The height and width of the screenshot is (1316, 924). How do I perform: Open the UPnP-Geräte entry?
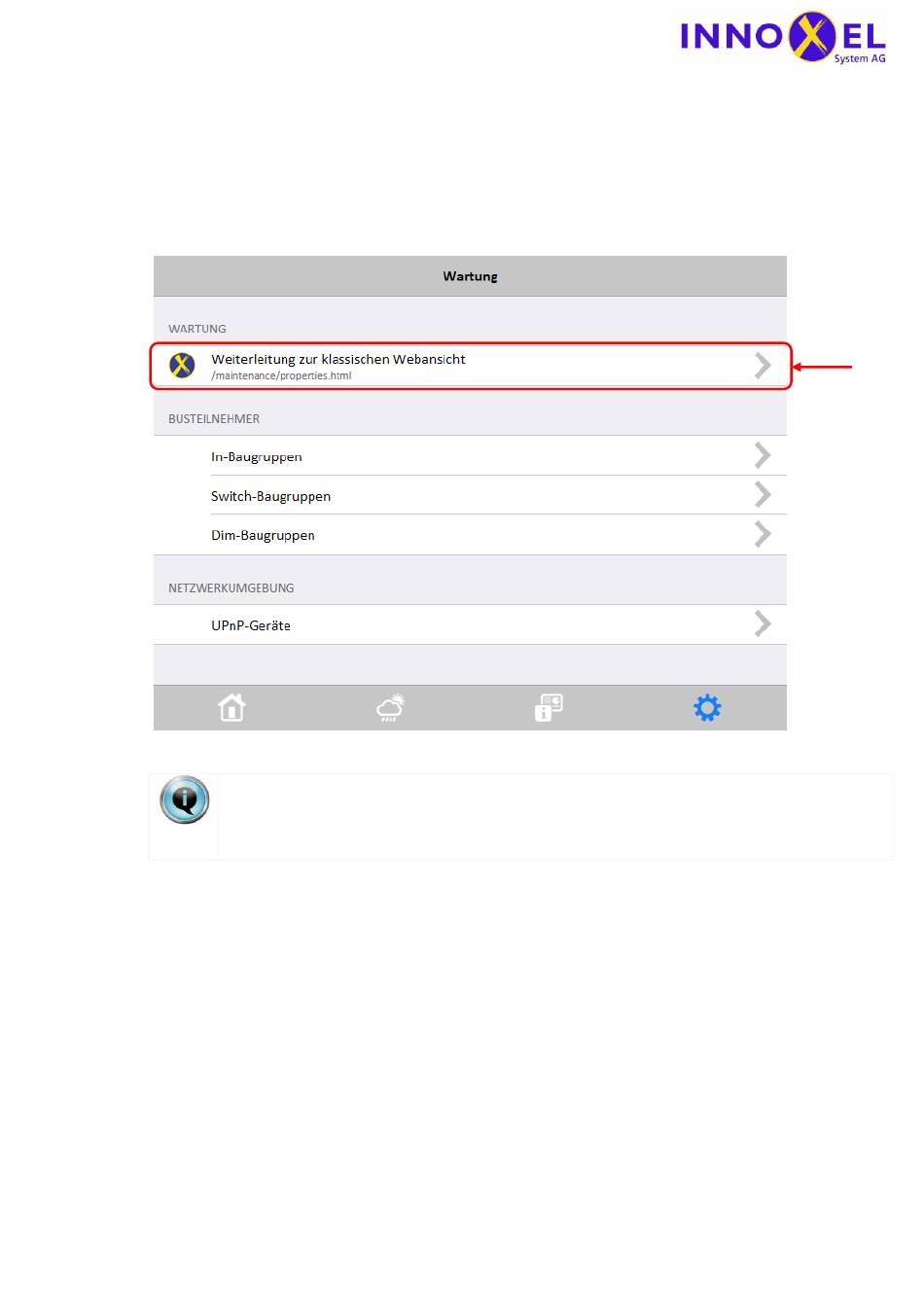point(470,624)
